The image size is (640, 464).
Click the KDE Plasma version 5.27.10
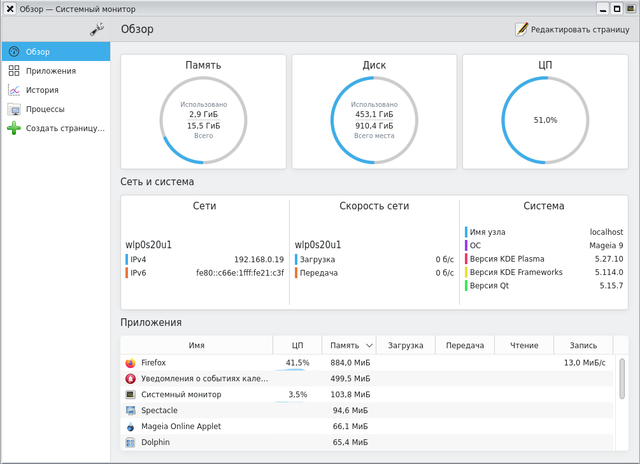tap(609, 259)
